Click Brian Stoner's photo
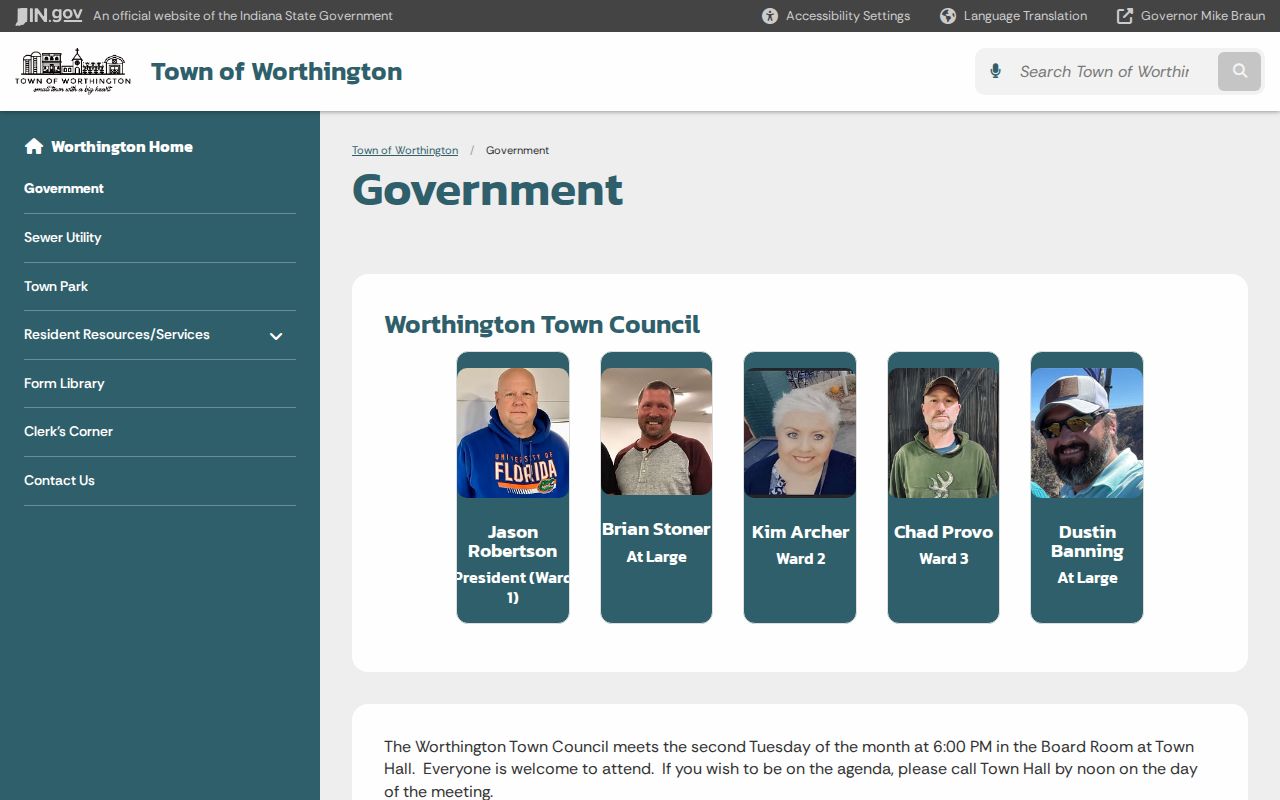The height and width of the screenshot is (800, 1280). (656, 431)
